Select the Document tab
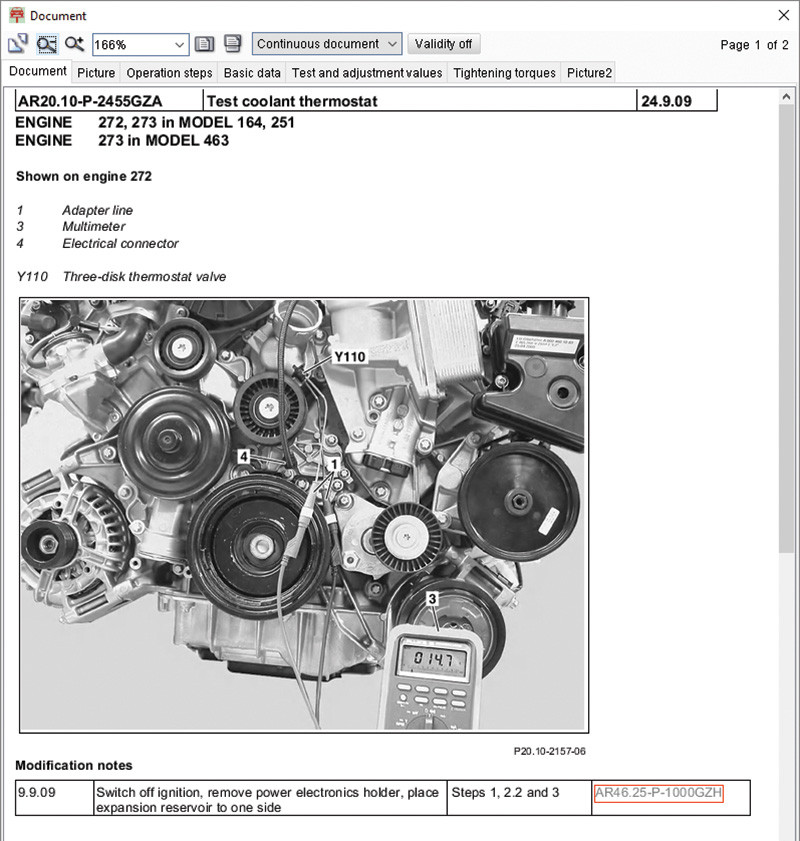 pyautogui.click(x=38, y=72)
